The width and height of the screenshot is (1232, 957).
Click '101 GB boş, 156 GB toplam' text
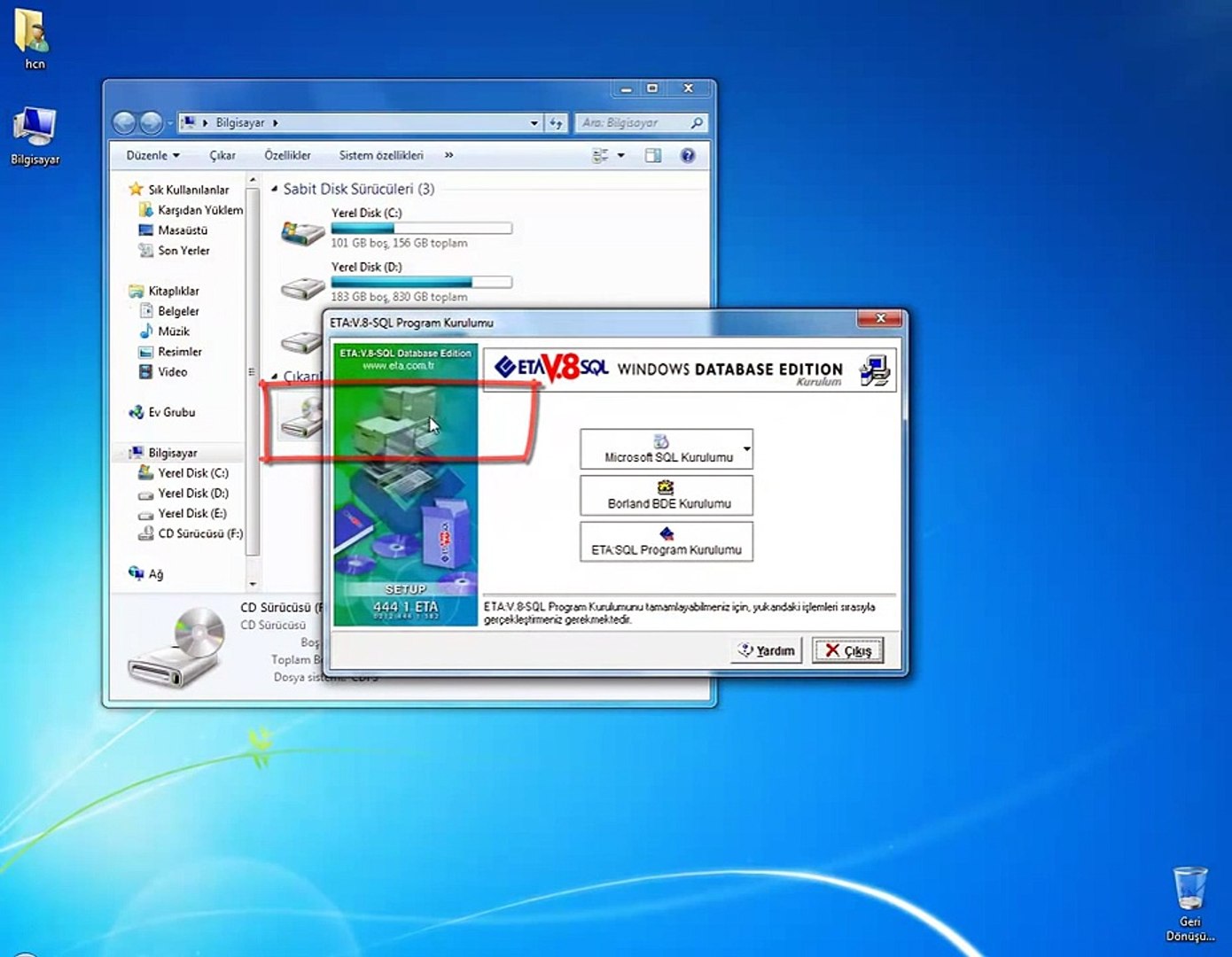pyautogui.click(x=399, y=243)
